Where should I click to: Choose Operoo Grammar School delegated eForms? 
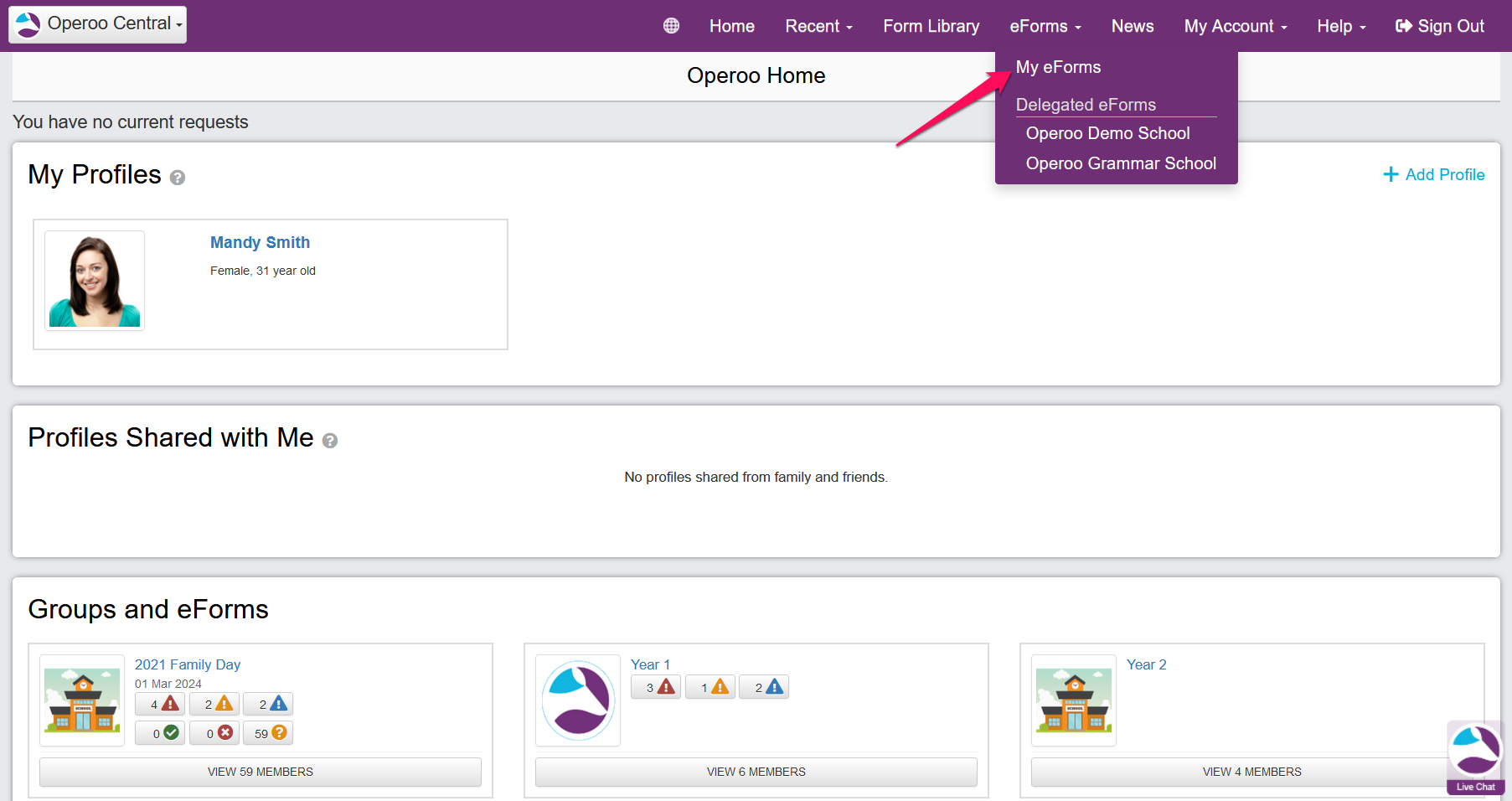pyautogui.click(x=1121, y=163)
